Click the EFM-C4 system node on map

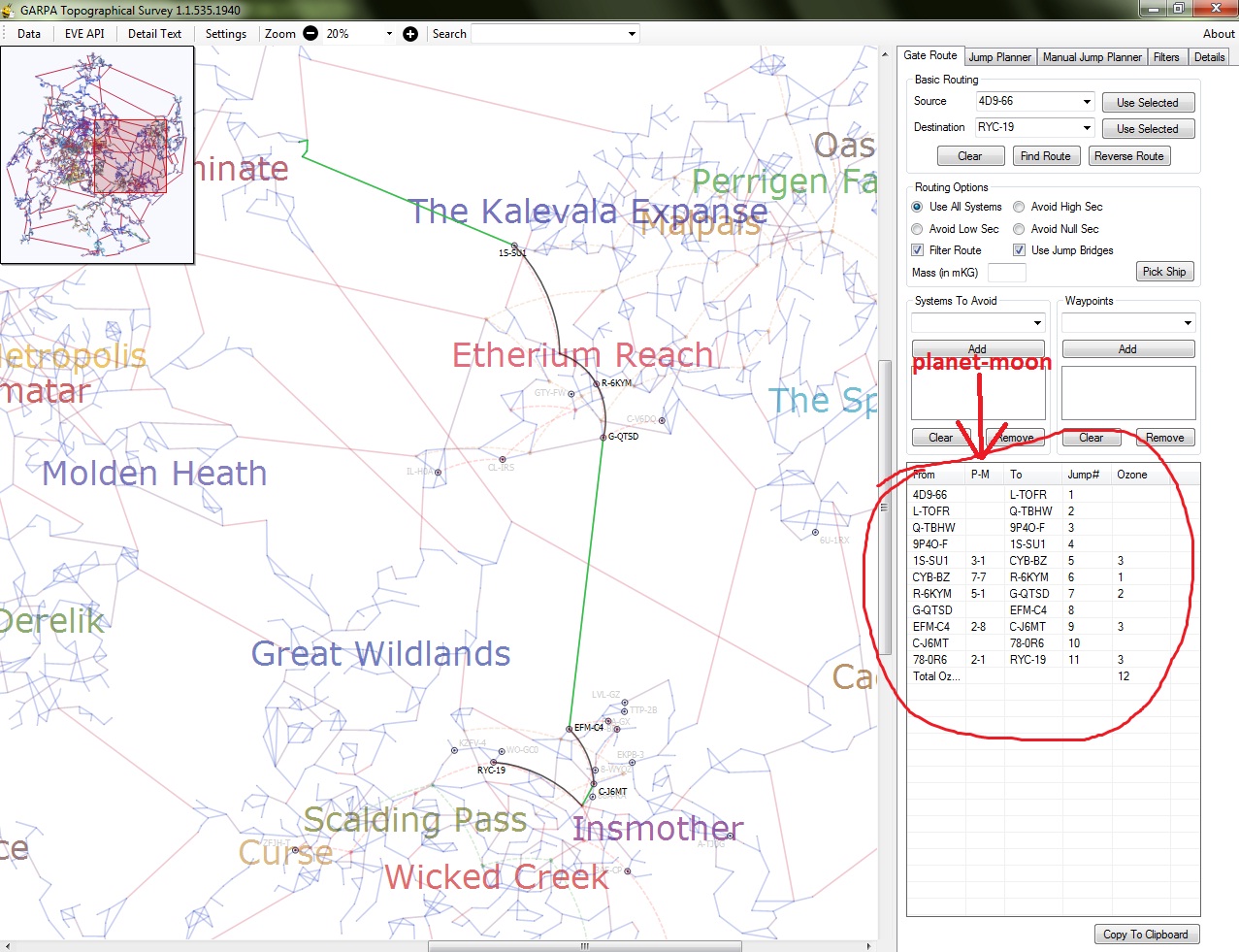click(570, 728)
